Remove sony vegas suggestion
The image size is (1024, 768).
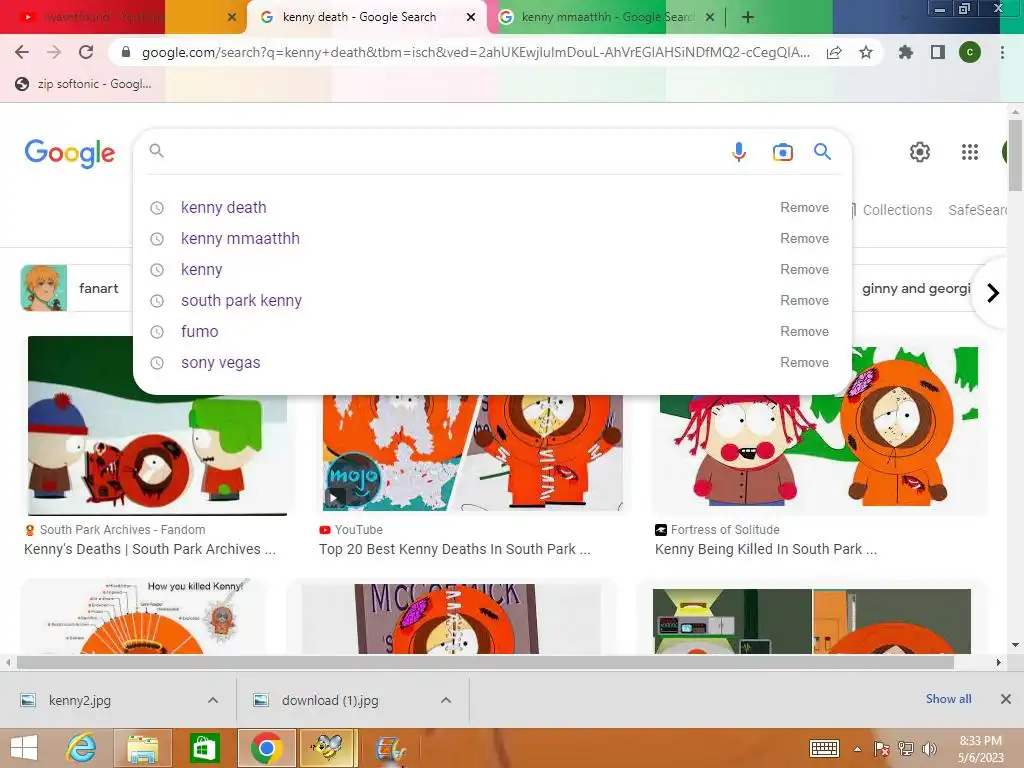pyautogui.click(x=804, y=362)
